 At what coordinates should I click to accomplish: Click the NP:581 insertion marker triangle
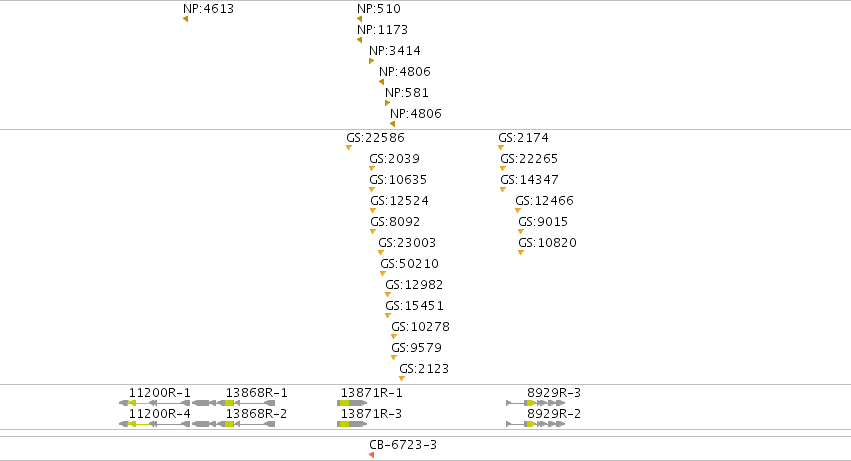point(388,103)
